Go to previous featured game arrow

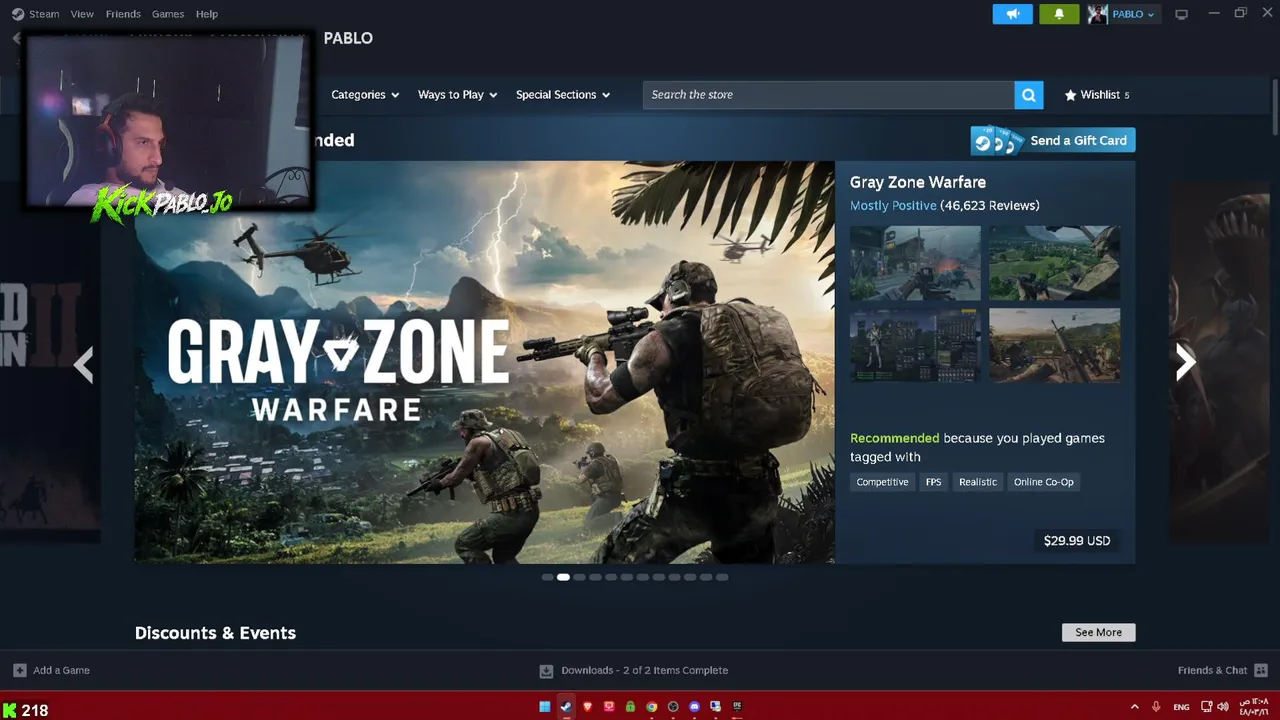[x=84, y=364]
